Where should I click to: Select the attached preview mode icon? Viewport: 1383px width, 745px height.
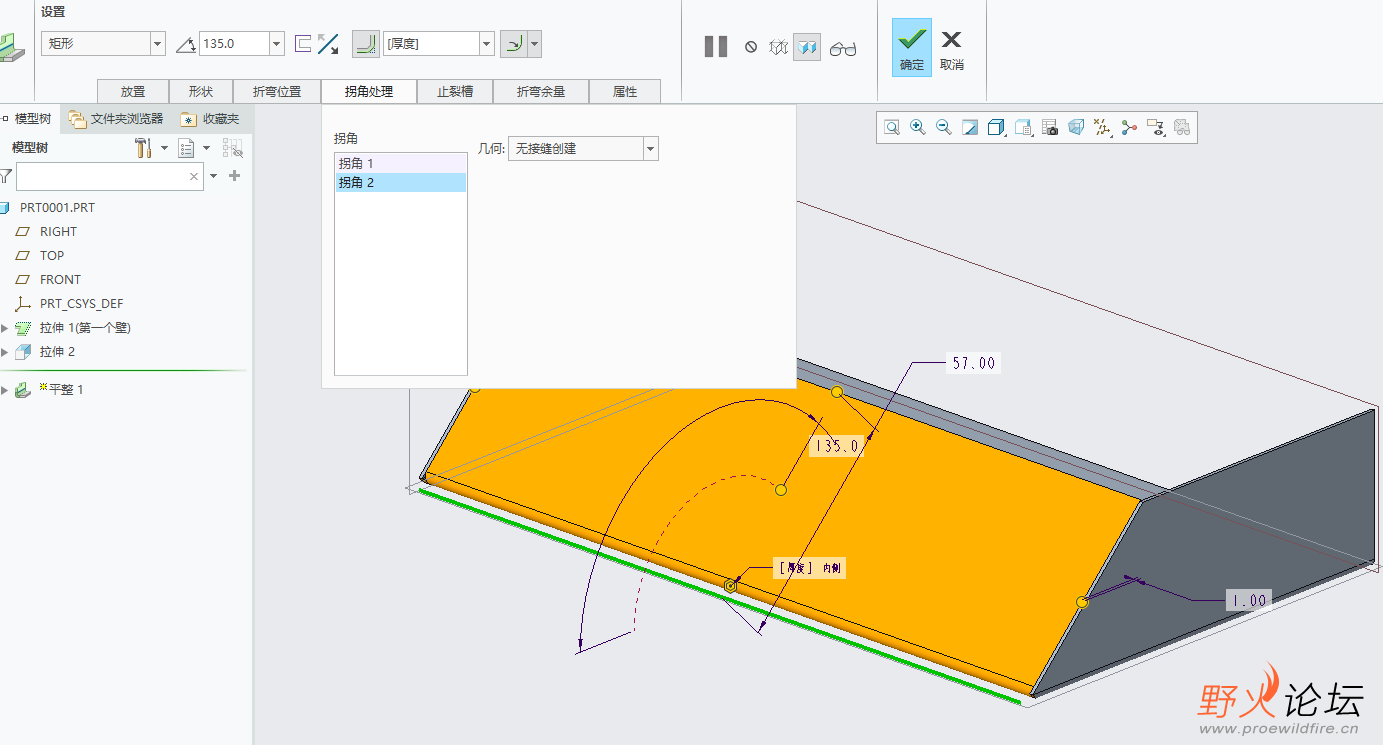(807, 46)
